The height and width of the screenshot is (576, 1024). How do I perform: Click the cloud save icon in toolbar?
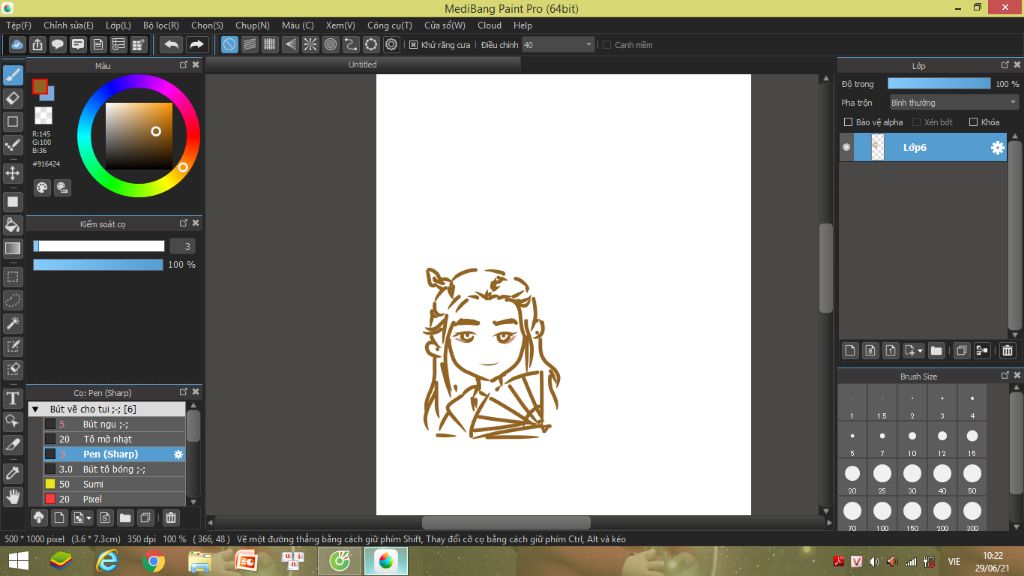click(17, 44)
